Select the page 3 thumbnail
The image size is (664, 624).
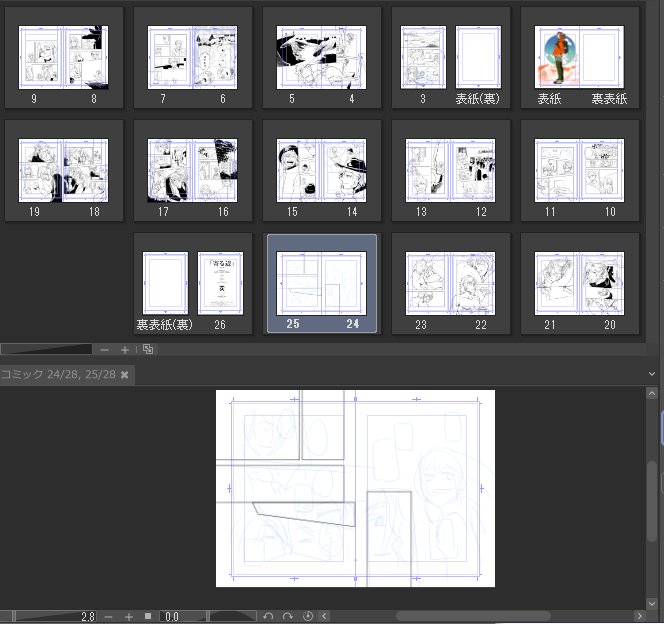423,58
